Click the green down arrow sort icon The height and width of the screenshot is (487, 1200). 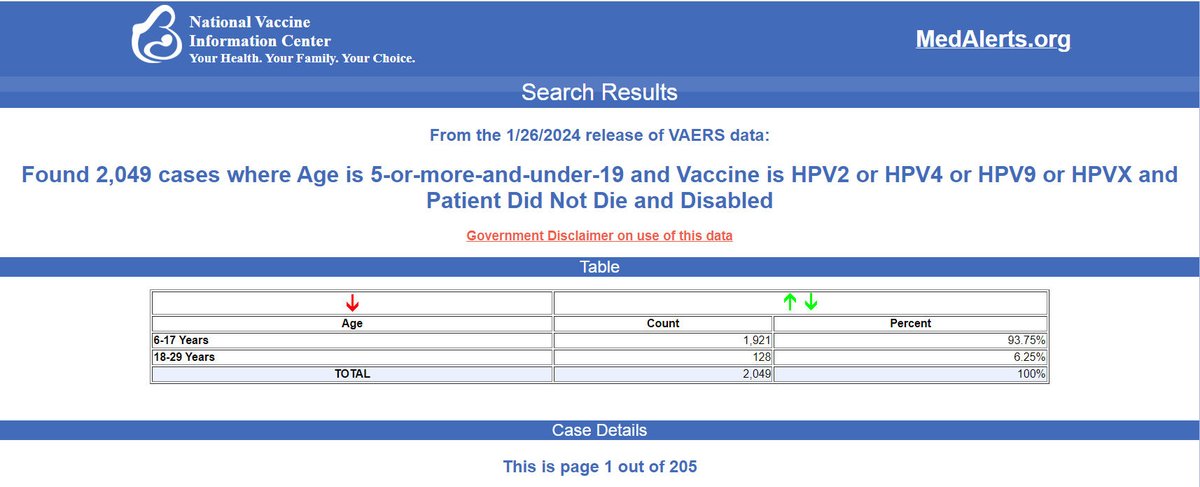(811, 302)
